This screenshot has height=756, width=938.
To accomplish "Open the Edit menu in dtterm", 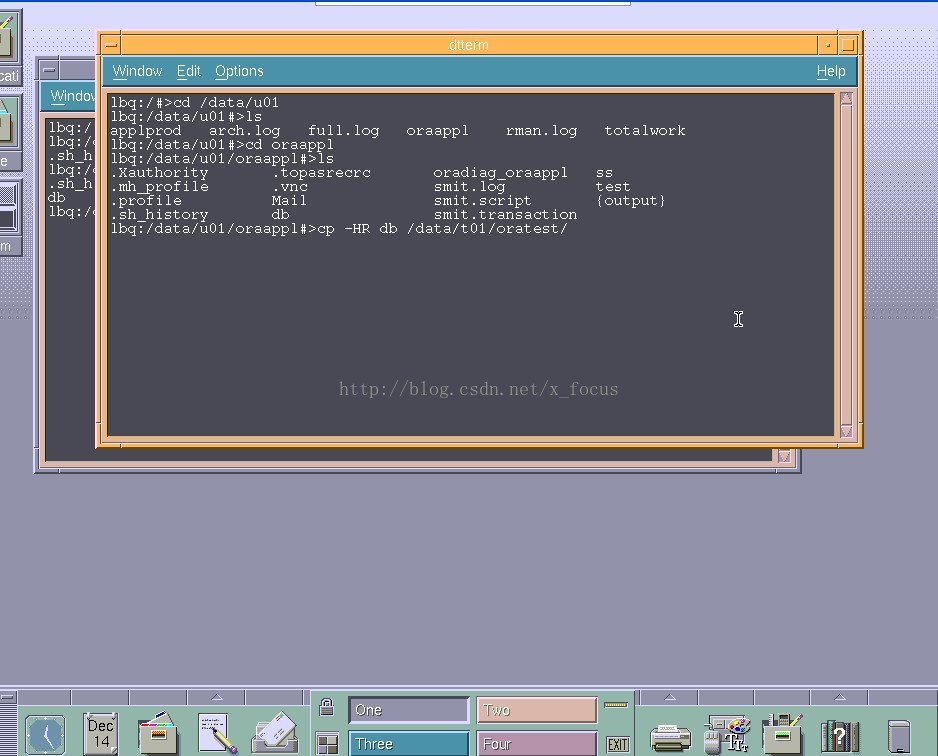I will point(188,71).
